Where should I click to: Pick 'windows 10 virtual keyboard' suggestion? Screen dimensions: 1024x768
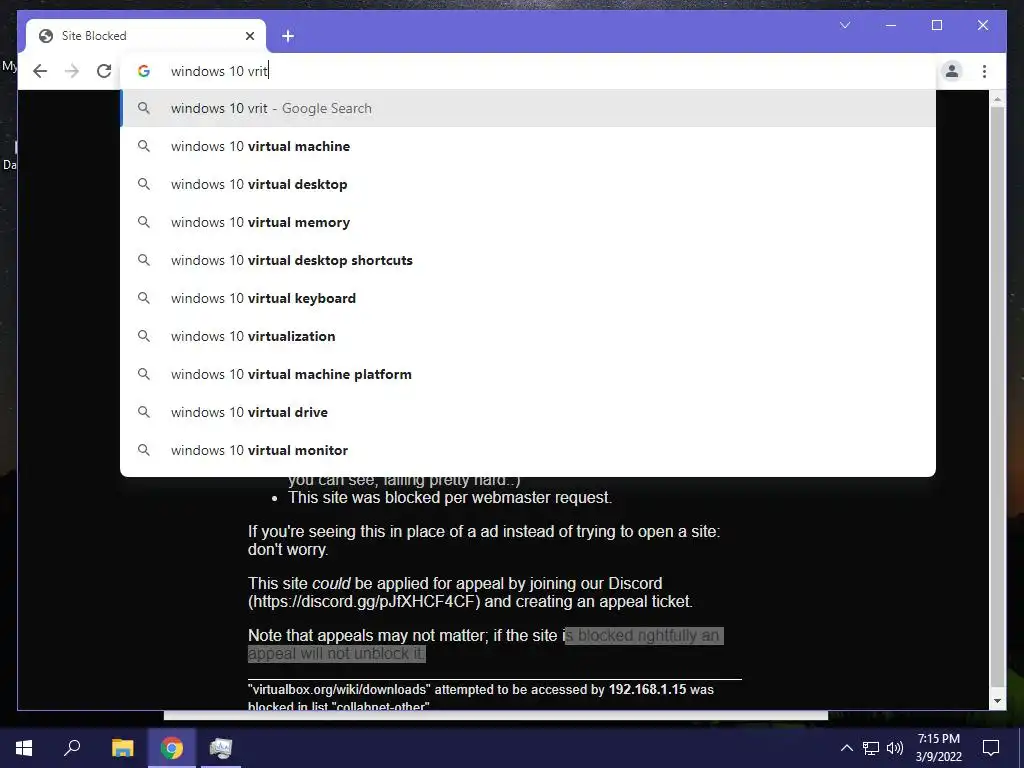(x=528, y=298)
